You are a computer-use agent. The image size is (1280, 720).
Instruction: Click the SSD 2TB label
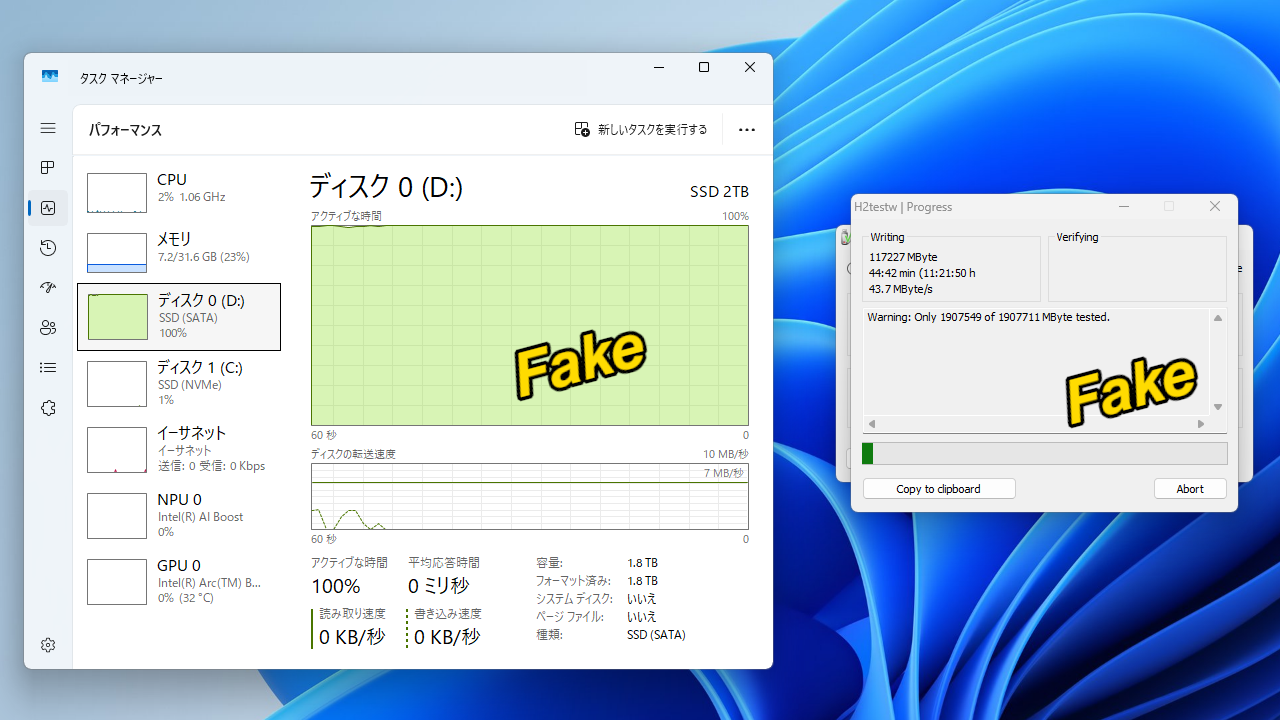[719, 192]
